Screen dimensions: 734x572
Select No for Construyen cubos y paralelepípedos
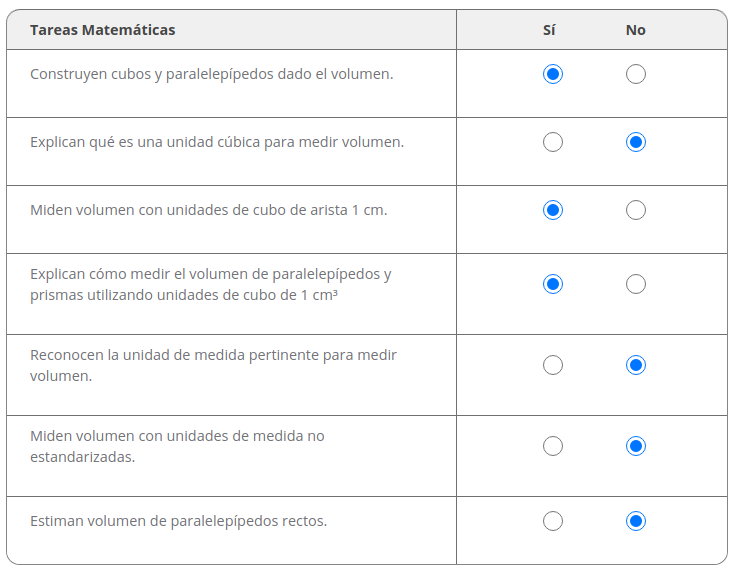pos(635,74)
